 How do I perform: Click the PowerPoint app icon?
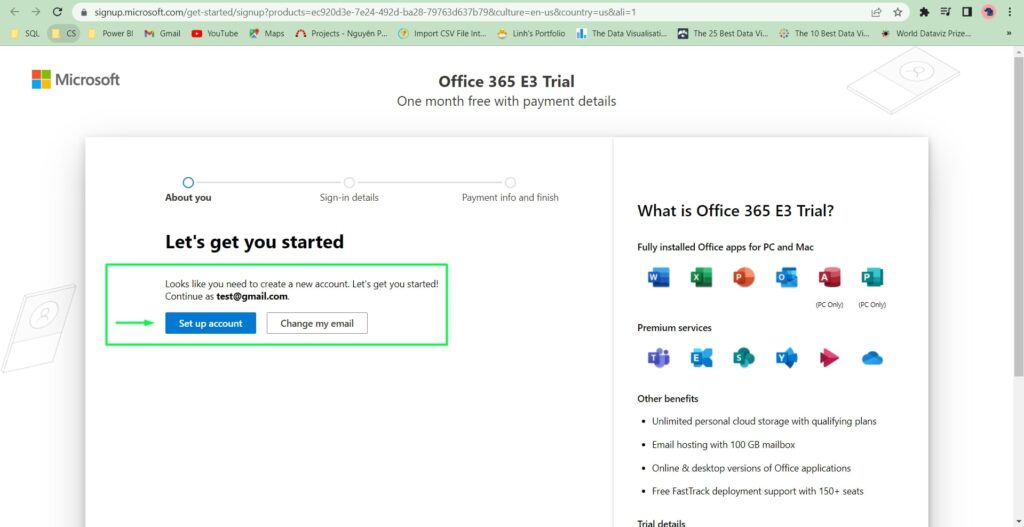coord(744,278)
